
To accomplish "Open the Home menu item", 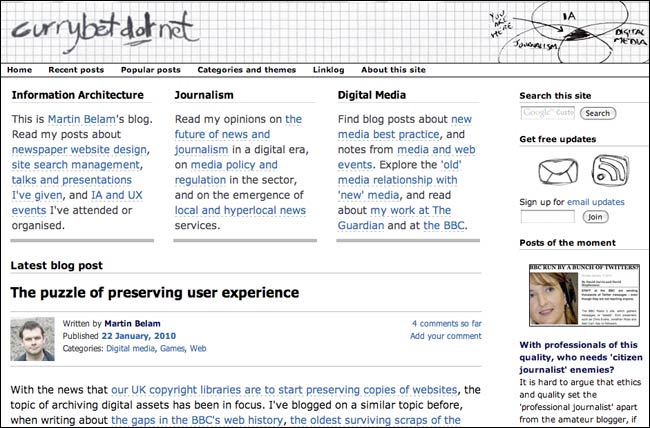I will click(x=19, y=70).
